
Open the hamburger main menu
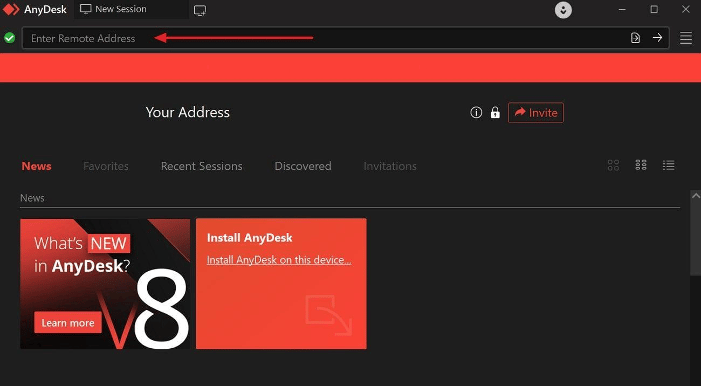point(686,38)
